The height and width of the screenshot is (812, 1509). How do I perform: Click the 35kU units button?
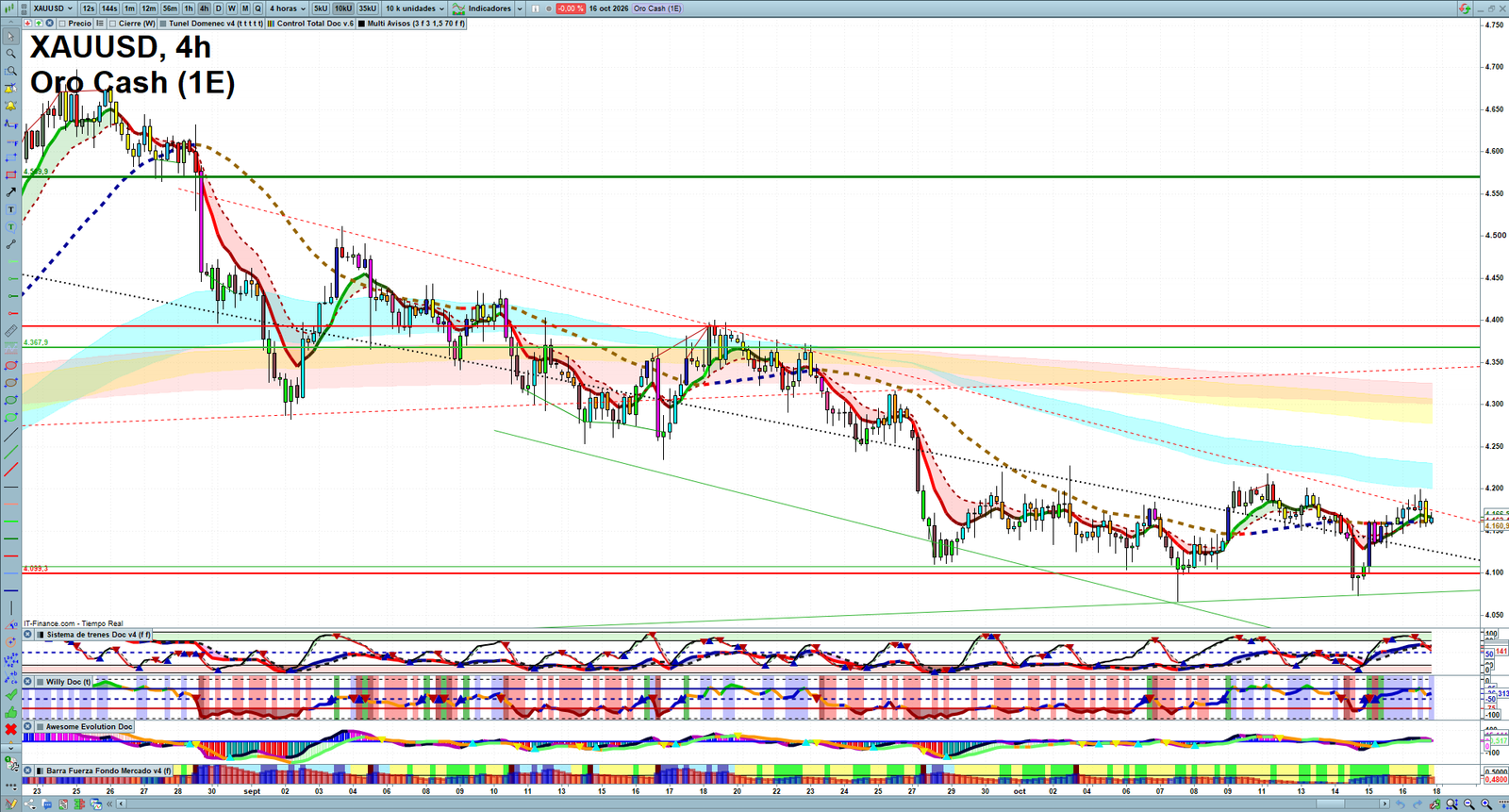point(367,8)
